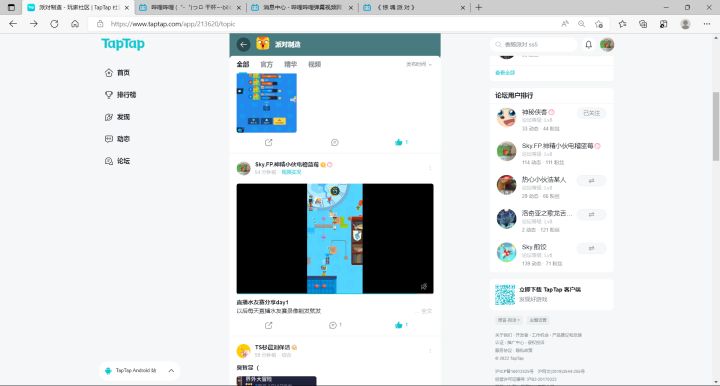This screenshot has width=720, height=386.
Task: Select the 视频 tab
Action: pyautogui.click(x=314, y=64)
